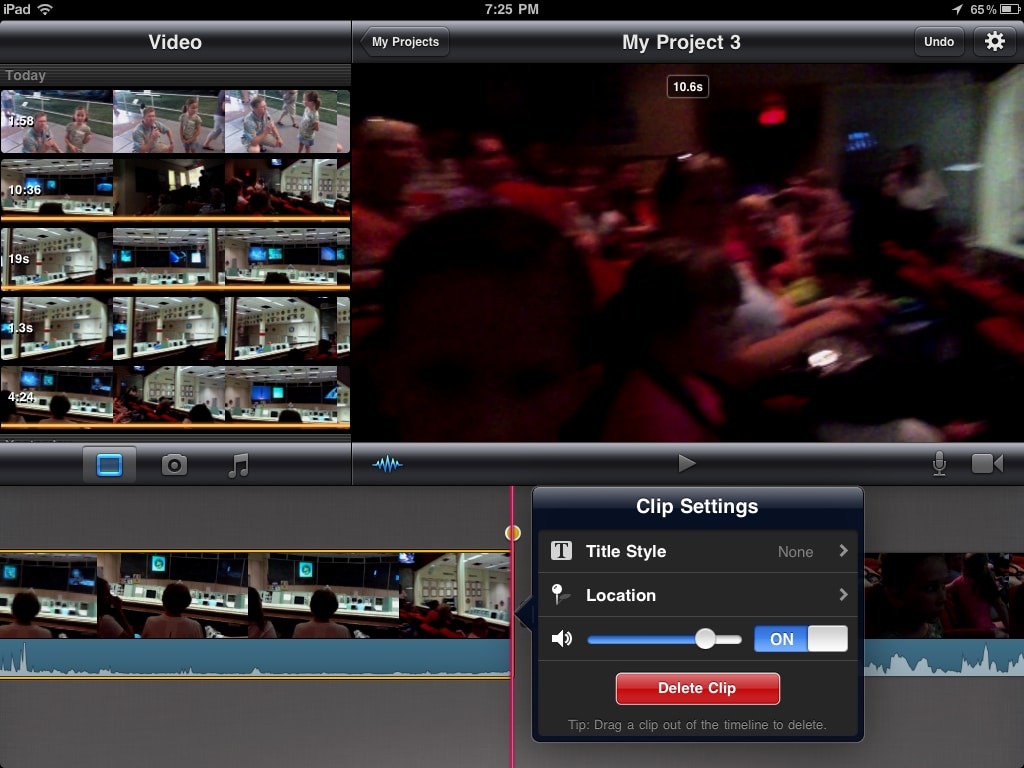Delete the selected clip

pyautogui.click(x=697, y=688)
